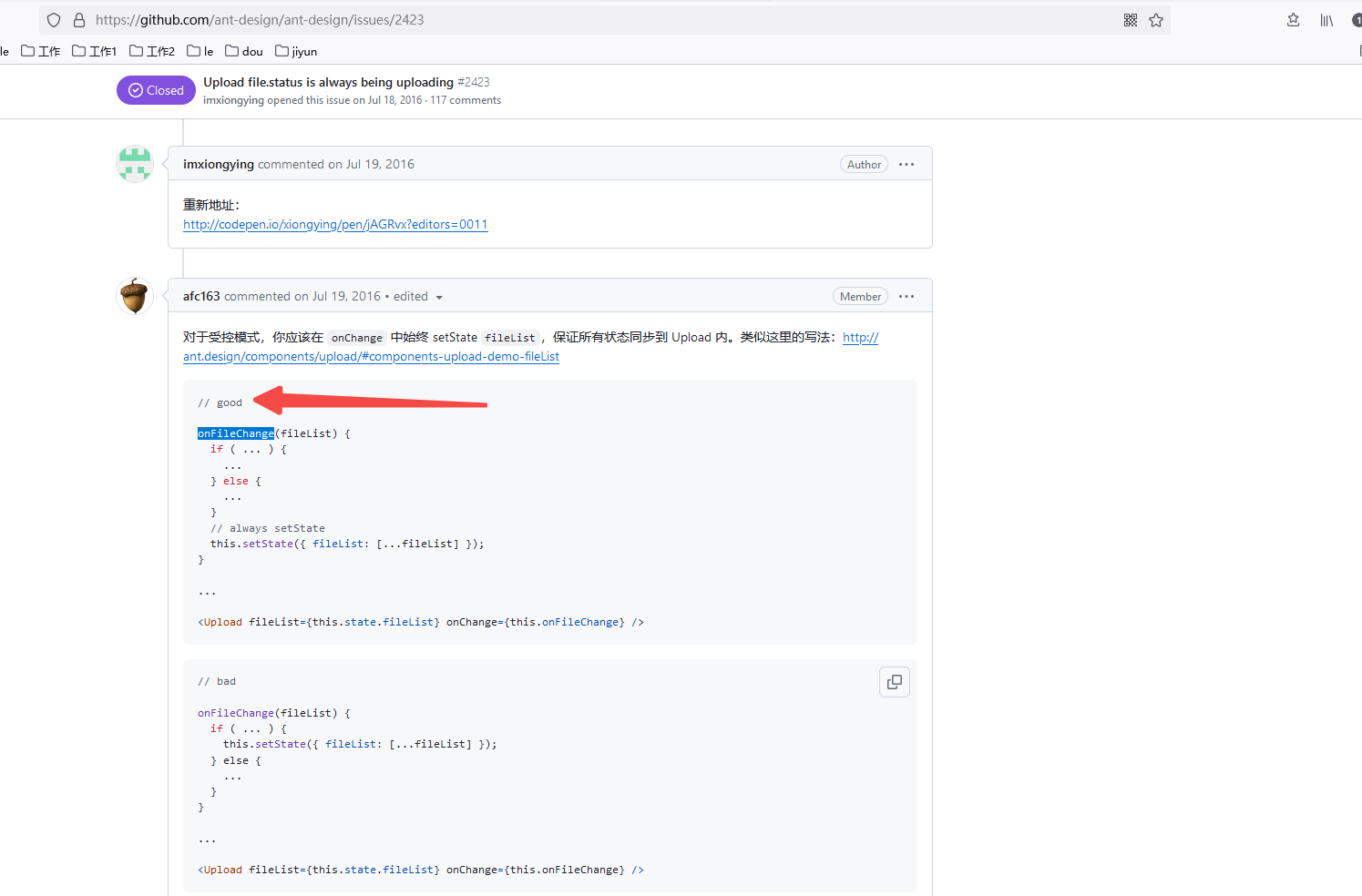Open the browser Library icon
1362x896 pixels.
click(1326, 19)
